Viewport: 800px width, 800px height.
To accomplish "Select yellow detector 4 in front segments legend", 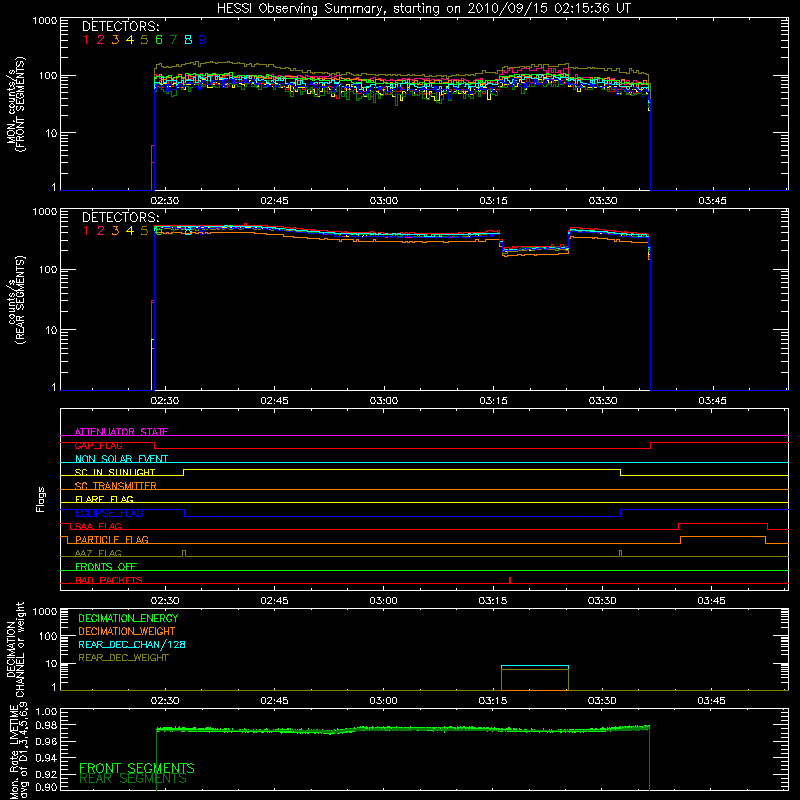I will pos(130,40).
